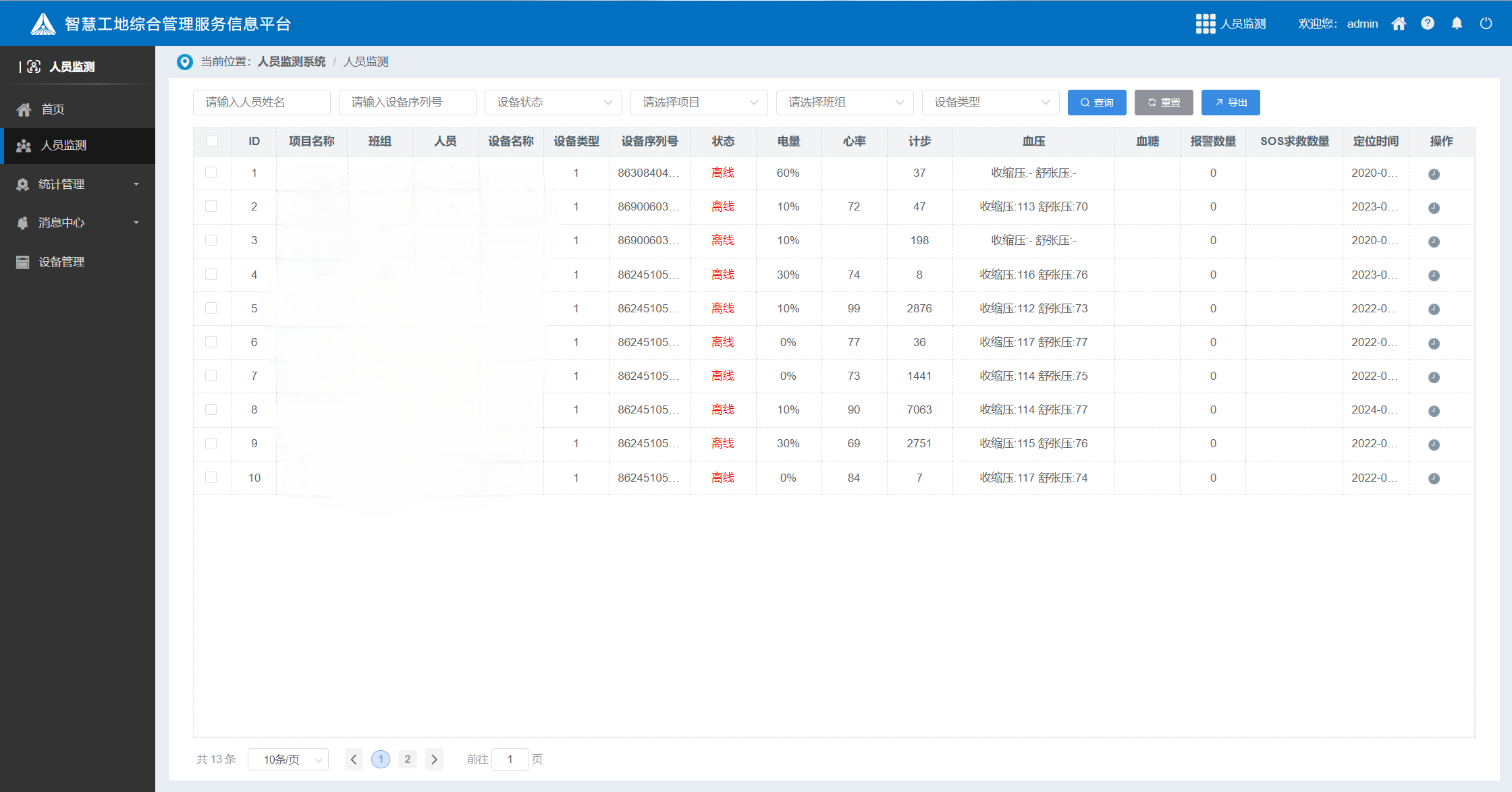Click the 查询 search button

(1096, 102)
